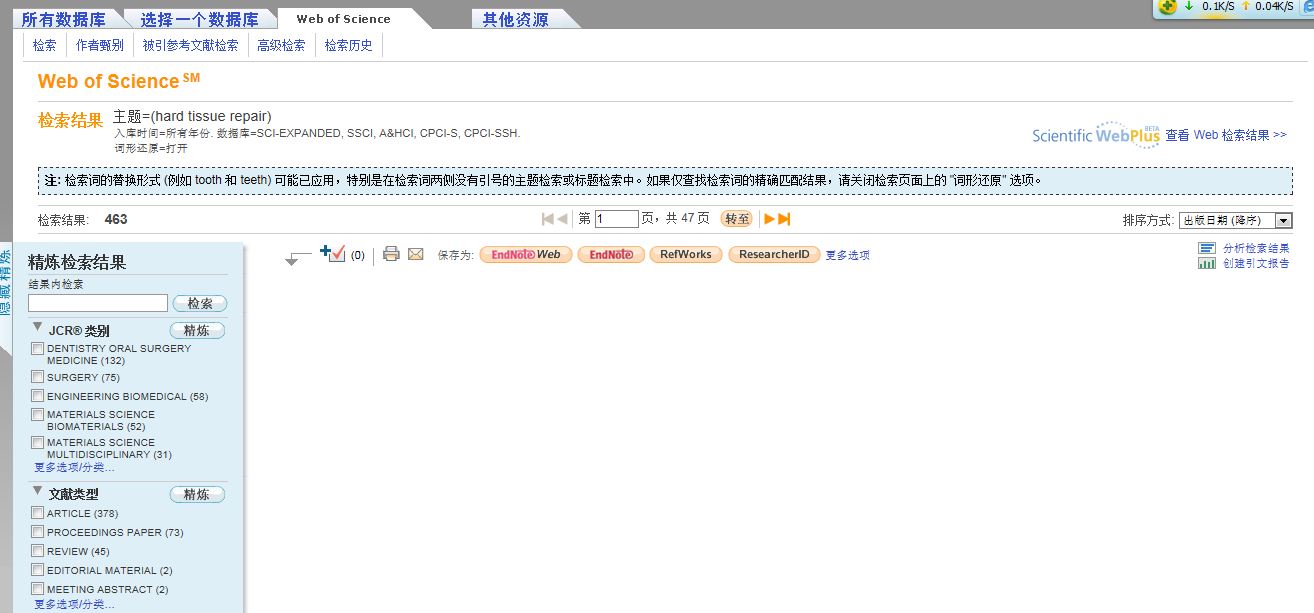Click 查看 Web 检索结果 link
Screen dimensions: 1314x613
1226,135
